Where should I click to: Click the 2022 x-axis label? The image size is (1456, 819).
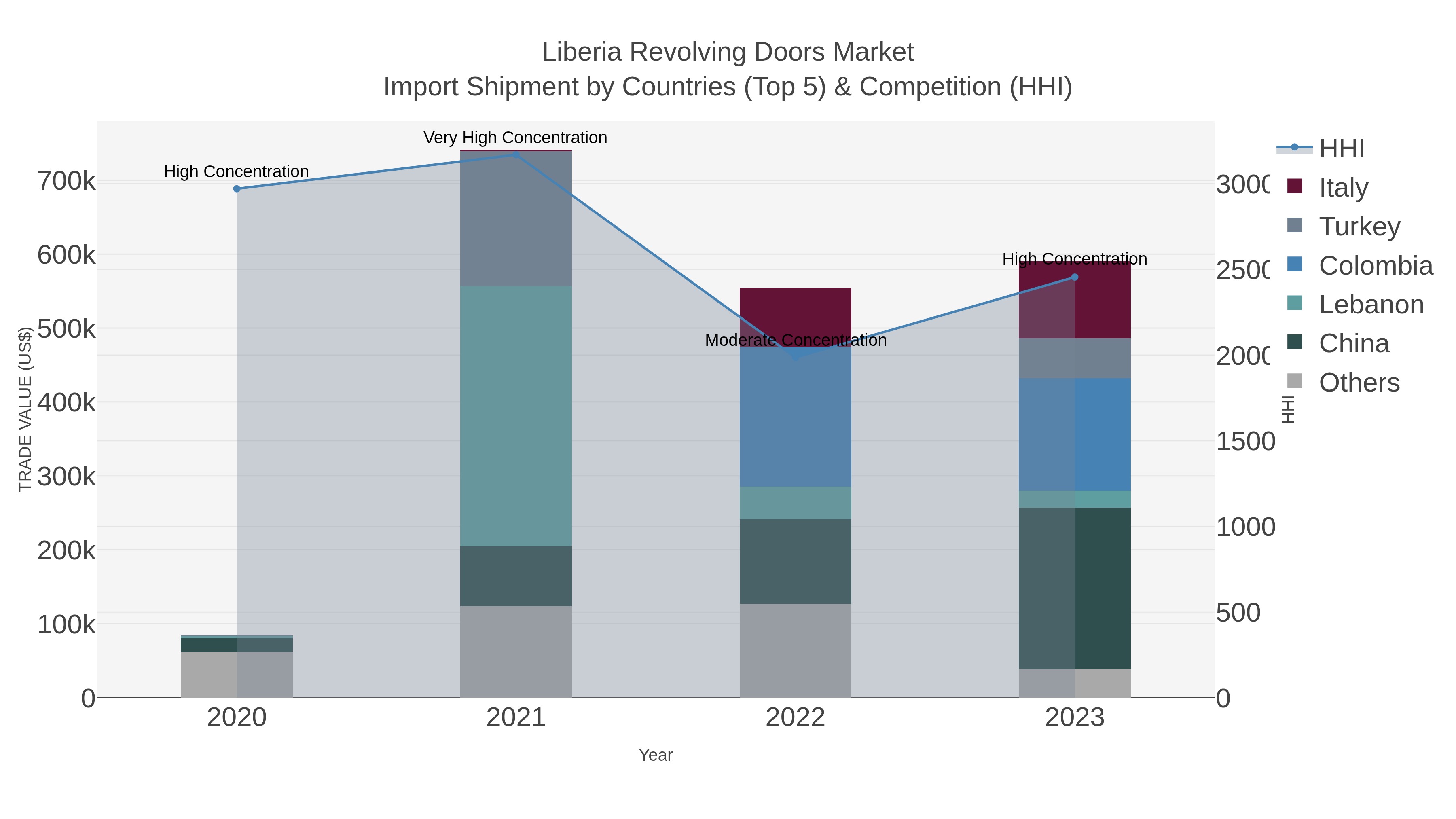click(795, 717)
